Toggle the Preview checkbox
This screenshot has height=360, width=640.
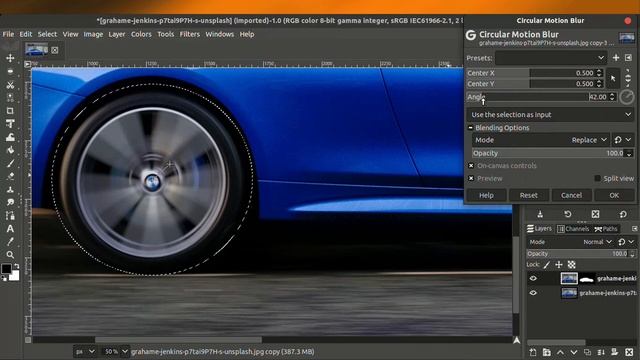pyautogui.click(x=471, y=178)
